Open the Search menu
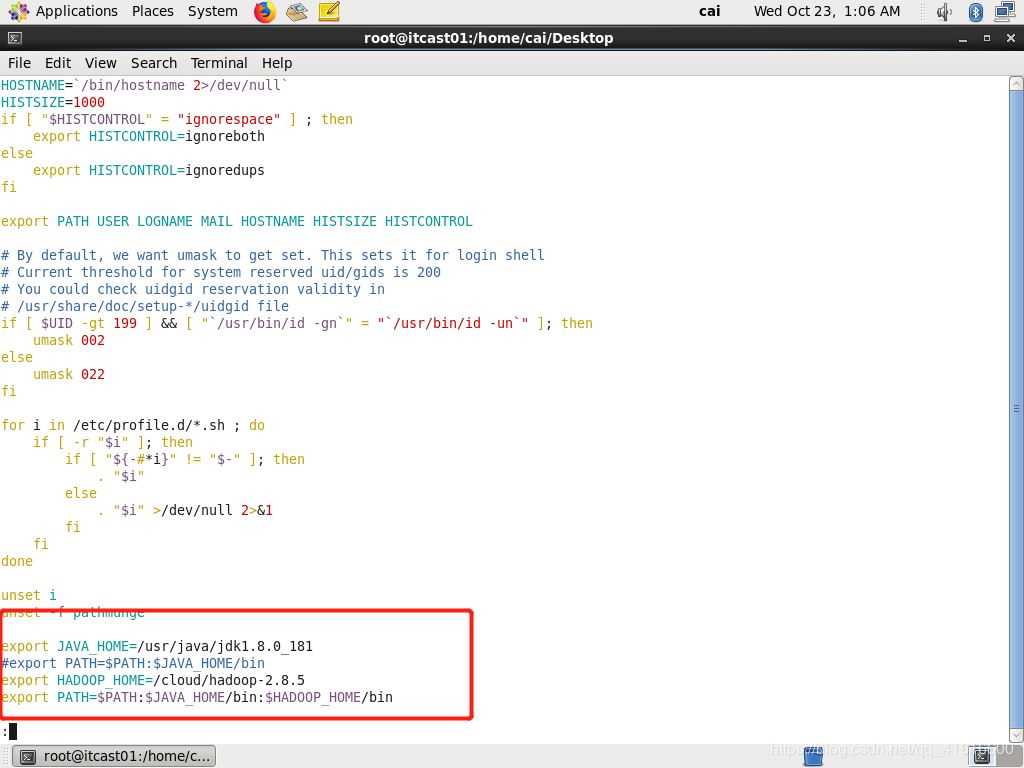 [153, 62]
